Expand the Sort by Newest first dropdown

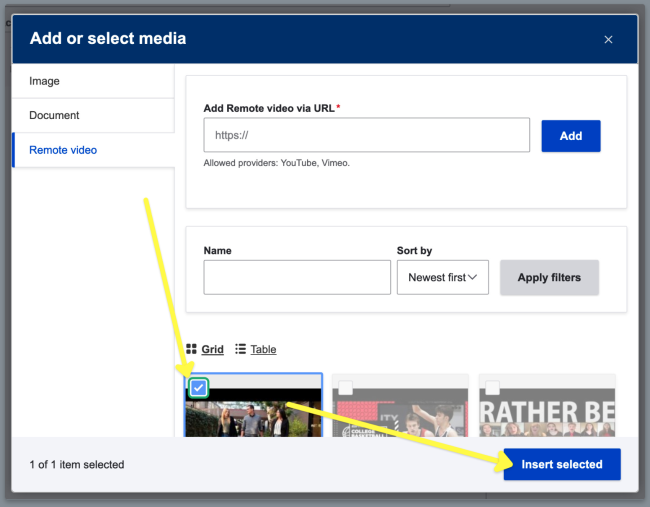(442, 278)
